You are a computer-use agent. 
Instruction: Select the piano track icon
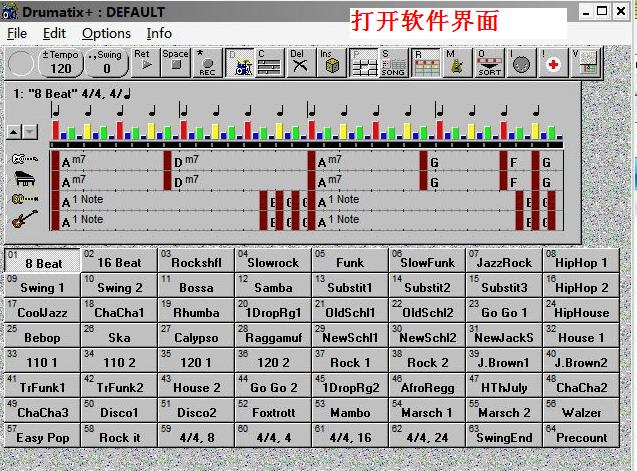point(26,180)
